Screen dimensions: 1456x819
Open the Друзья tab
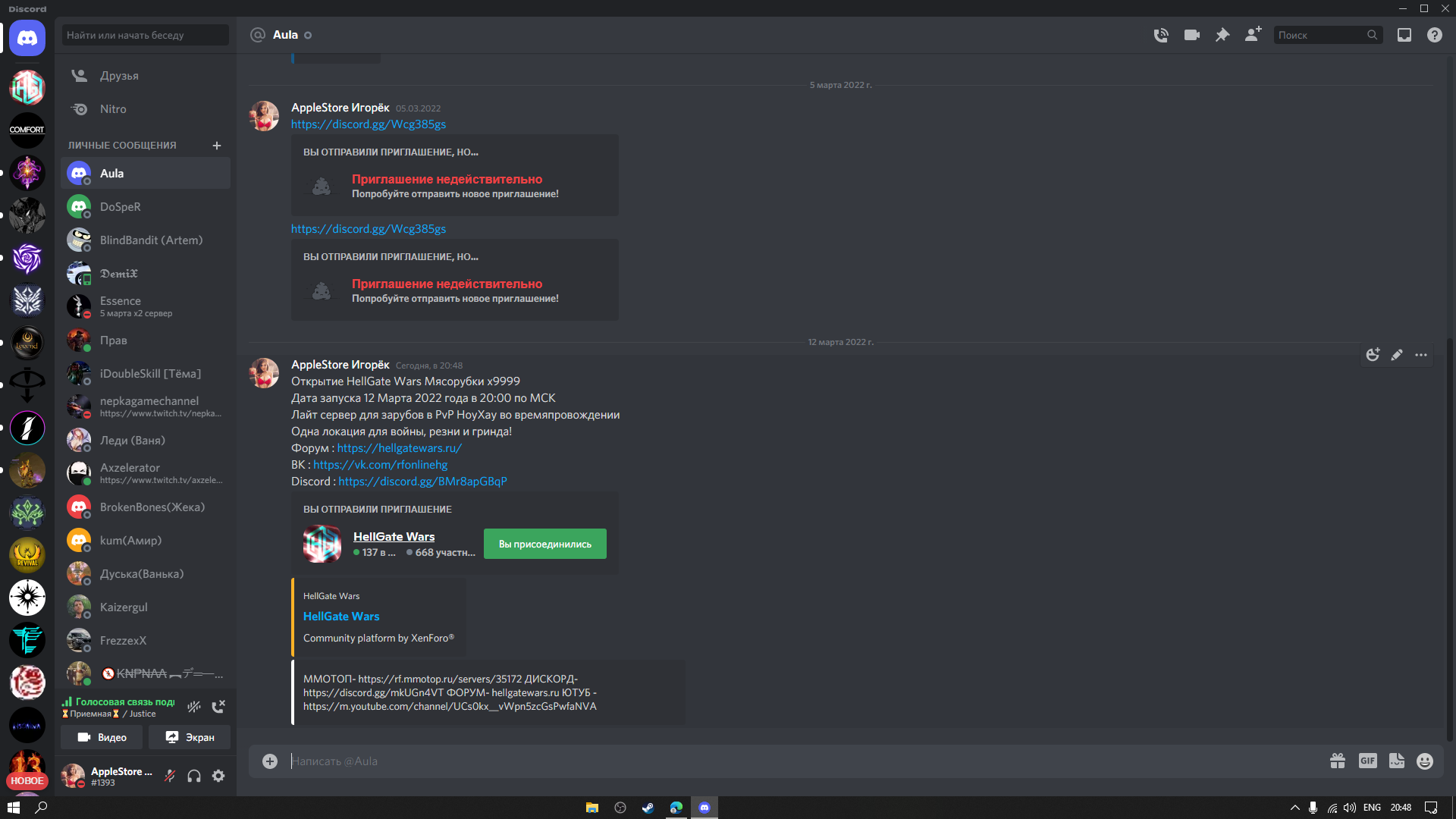pos(146,76)
